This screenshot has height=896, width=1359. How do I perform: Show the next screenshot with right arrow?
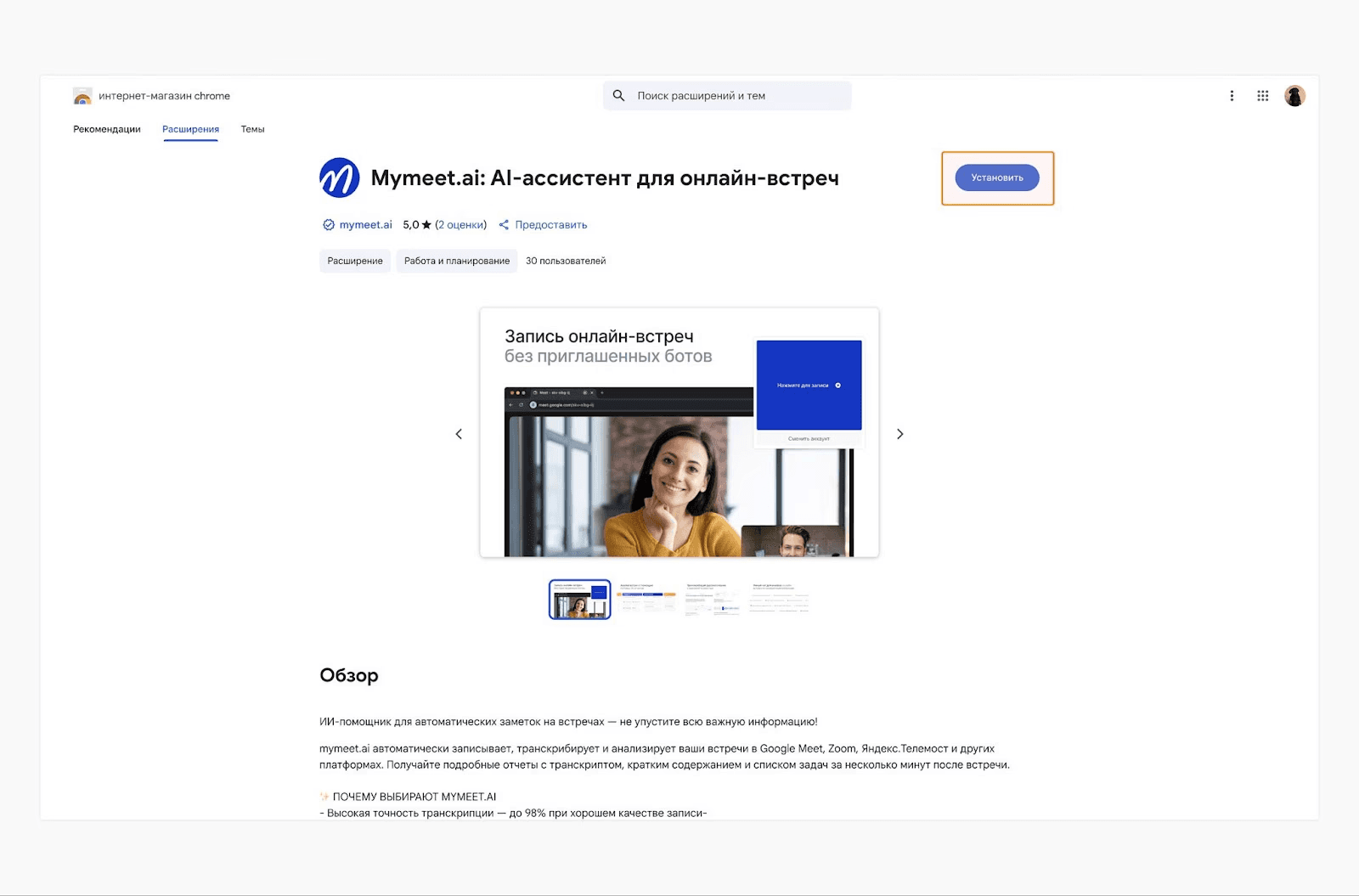click(x=900, y=434)
